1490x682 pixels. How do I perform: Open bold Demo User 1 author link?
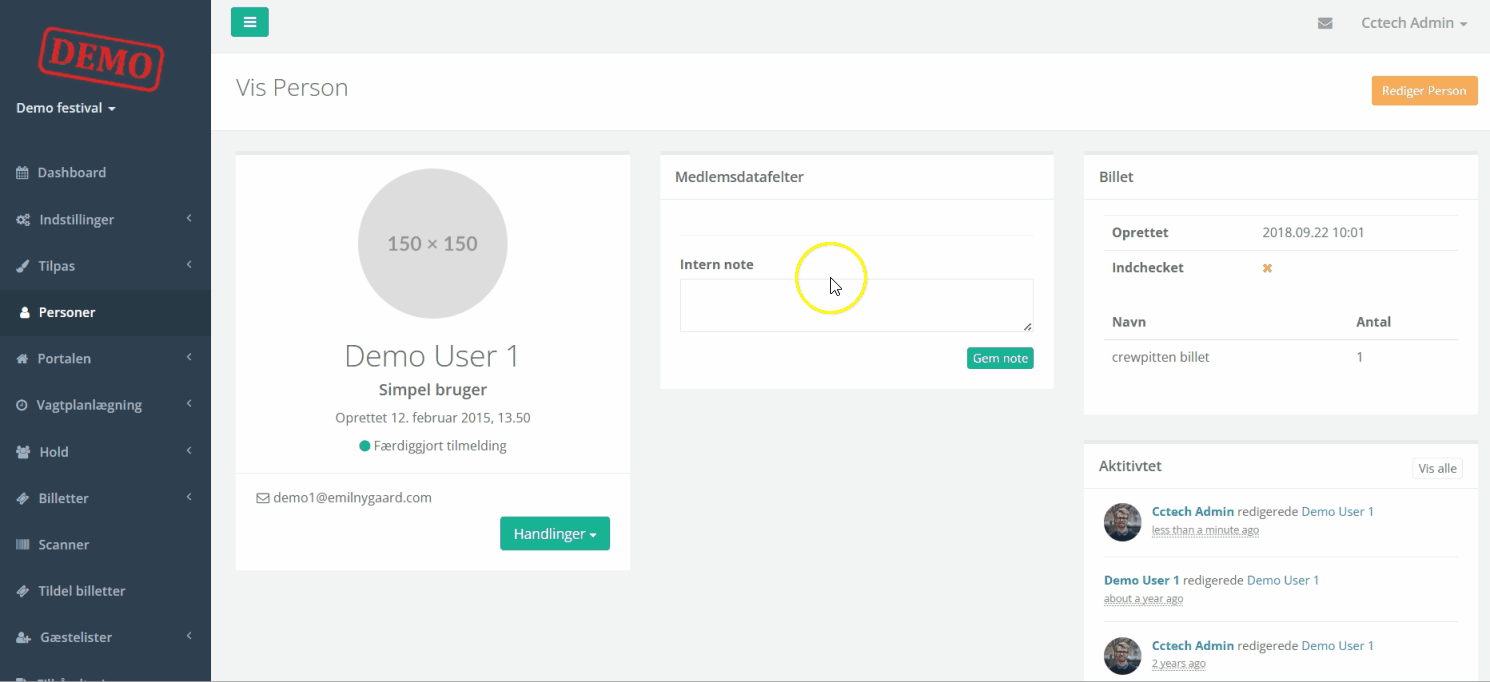point(1142,580)
